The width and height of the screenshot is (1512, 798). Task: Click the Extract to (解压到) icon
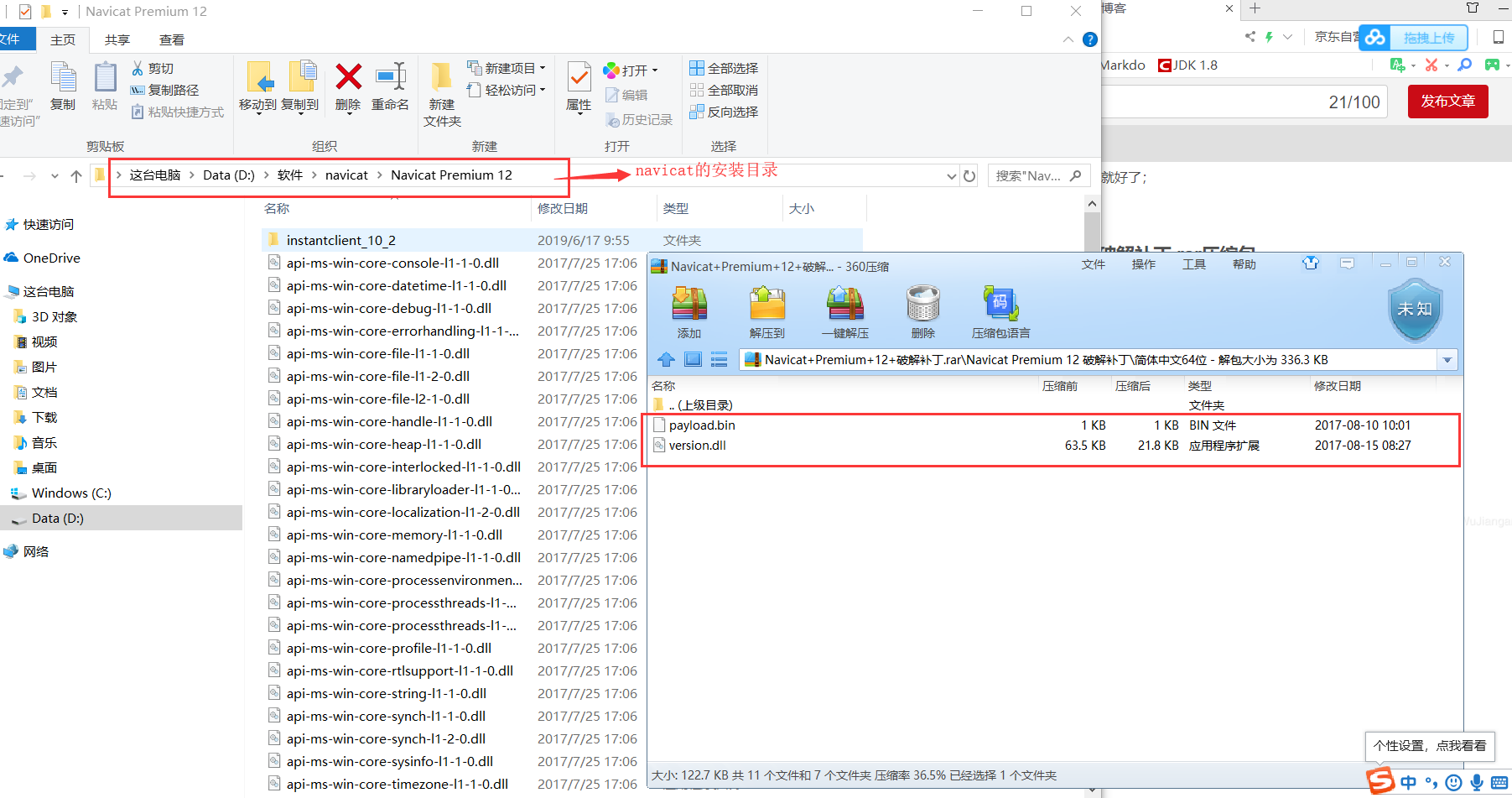click(x=767, y=304)
